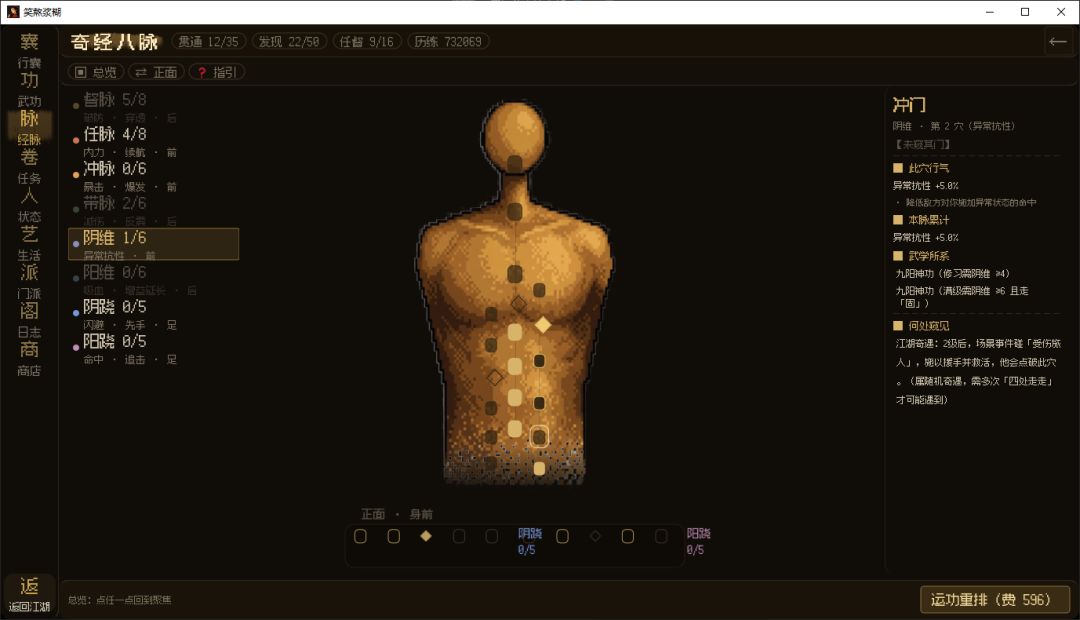Visit the 商店 shop from the sidebar

click(x=29, y=359)
